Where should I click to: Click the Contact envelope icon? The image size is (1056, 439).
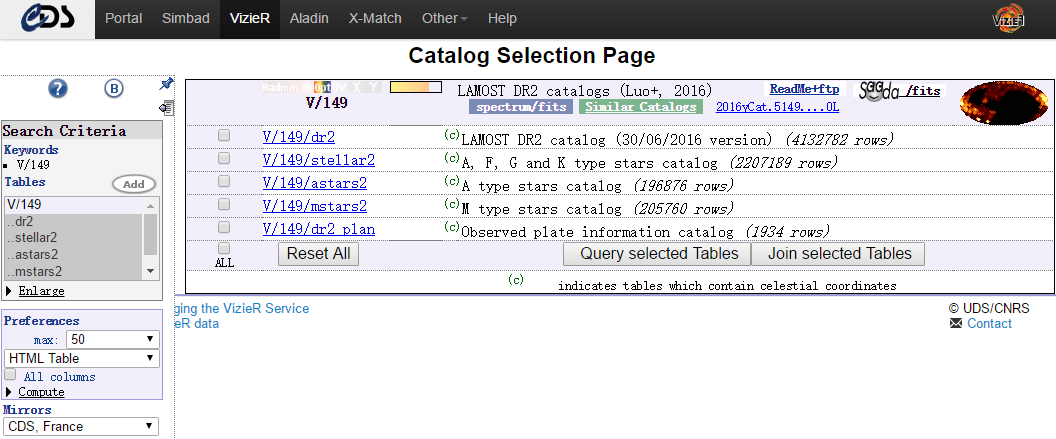tap(955, 324)
